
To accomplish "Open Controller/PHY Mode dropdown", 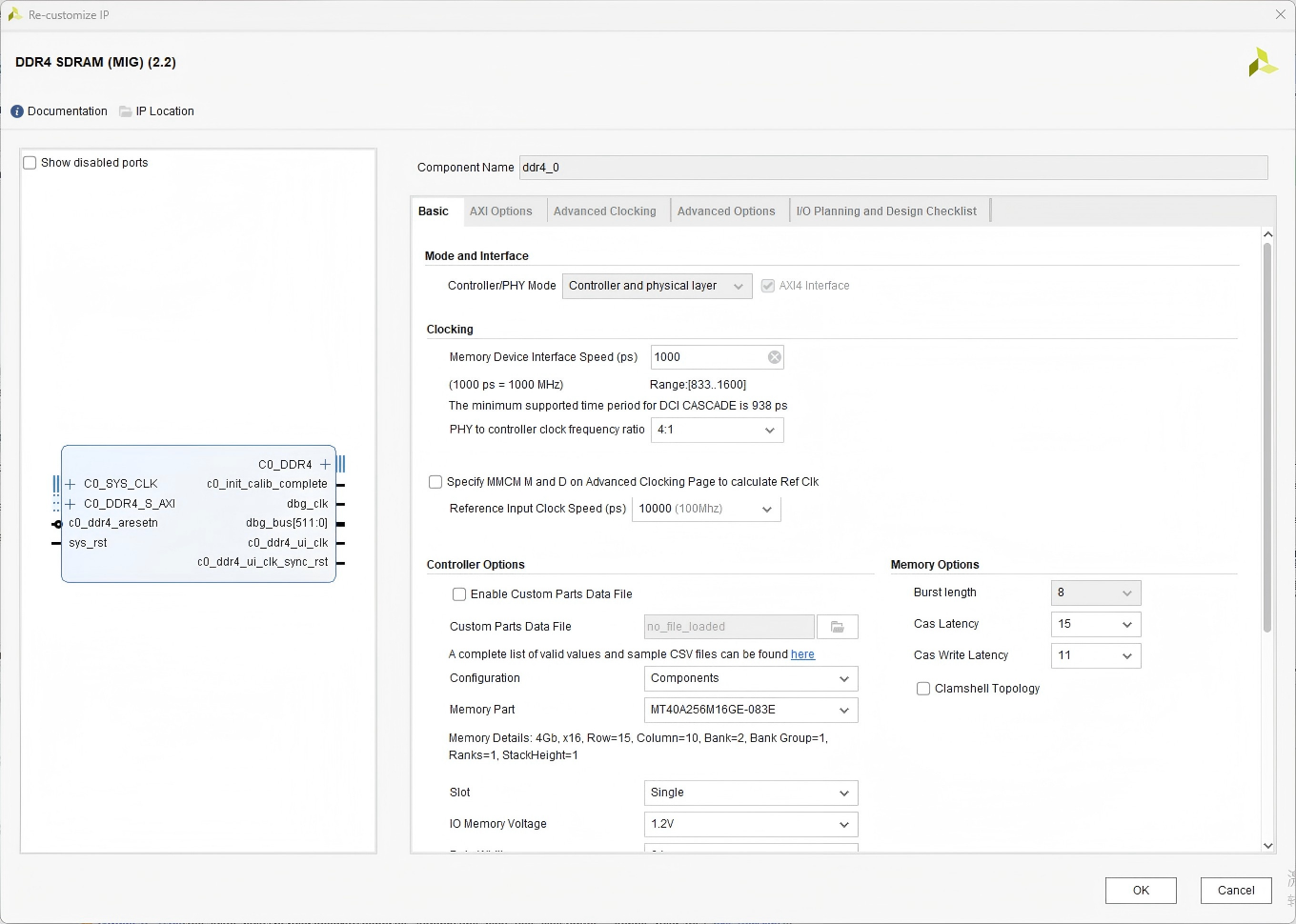I will click(657, 286).
